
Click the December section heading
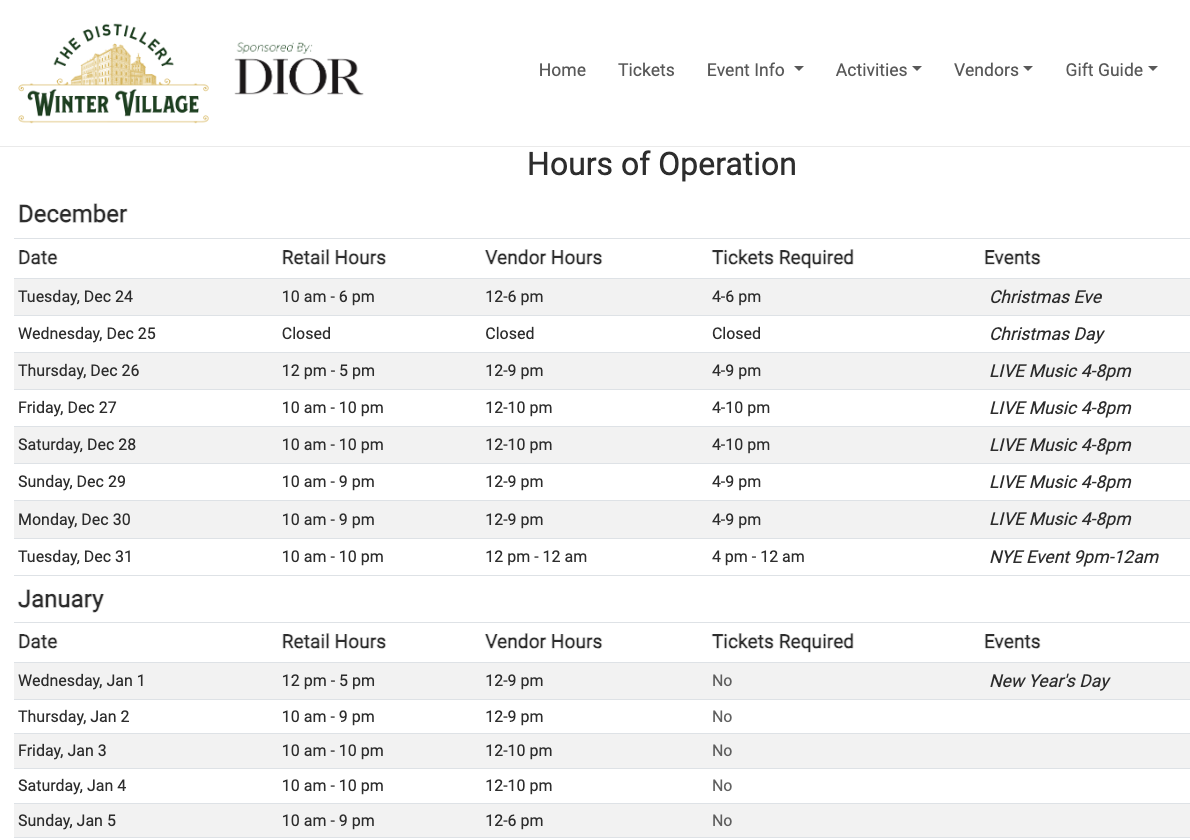click(73, 214)
